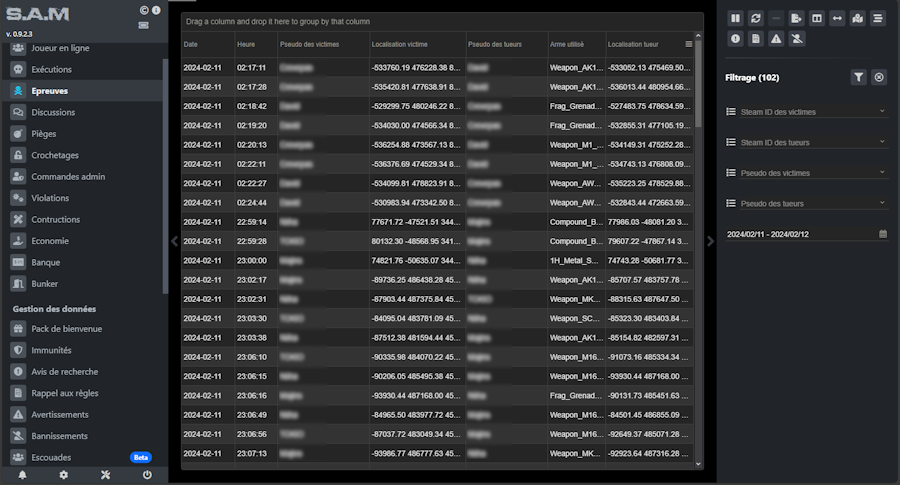Click the date range input field
This screenshot has height=485, width=900.
tap(800, 234)
